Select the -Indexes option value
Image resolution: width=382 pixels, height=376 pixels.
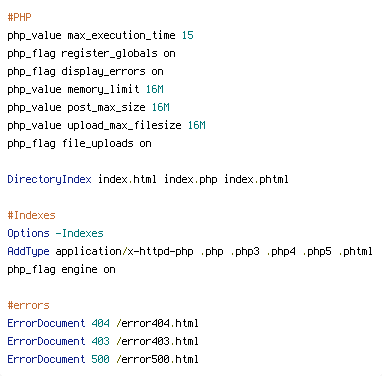point(79,233)
